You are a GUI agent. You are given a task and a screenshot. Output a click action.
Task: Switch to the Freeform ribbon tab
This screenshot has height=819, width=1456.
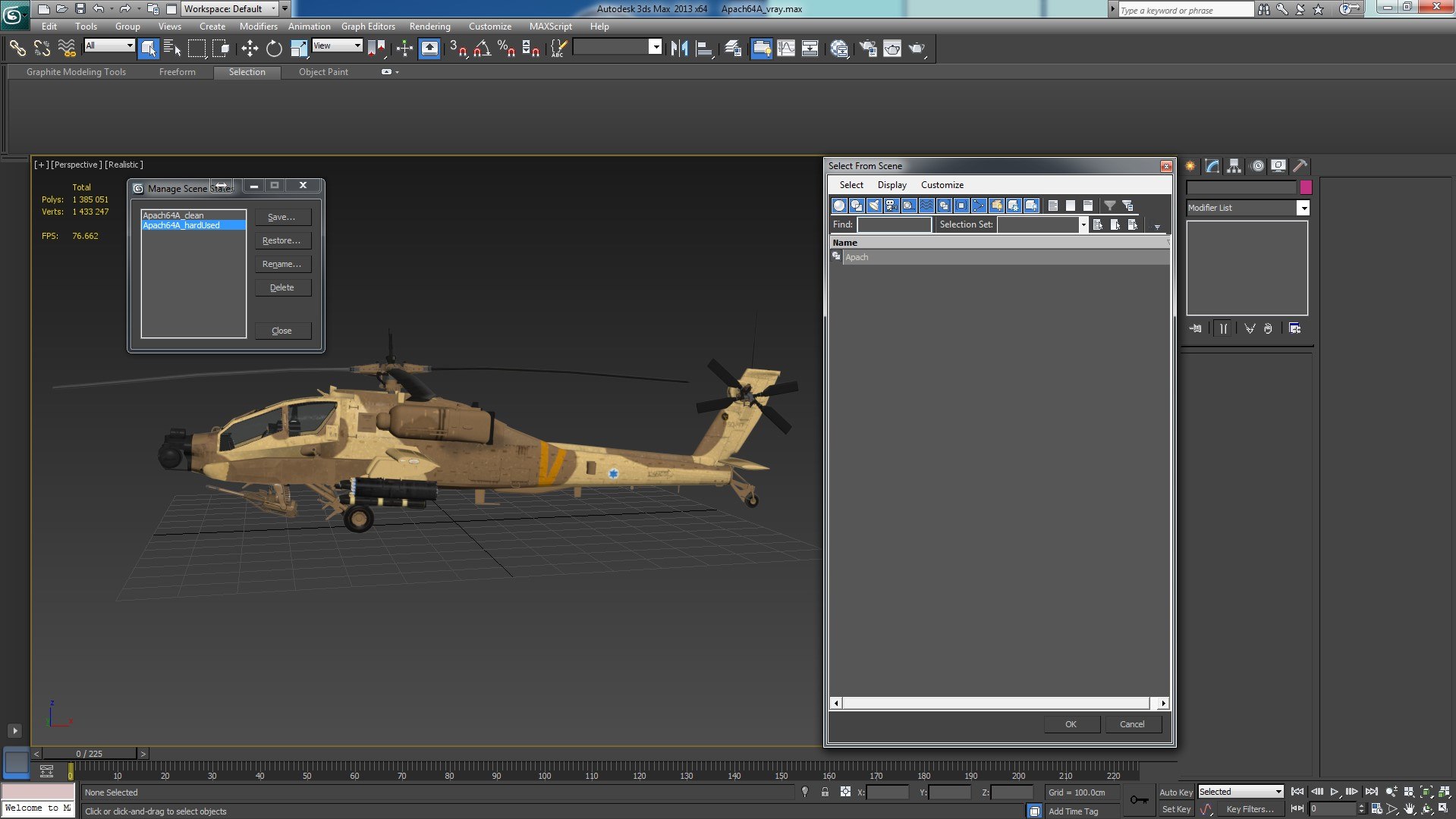pos(177,72)
